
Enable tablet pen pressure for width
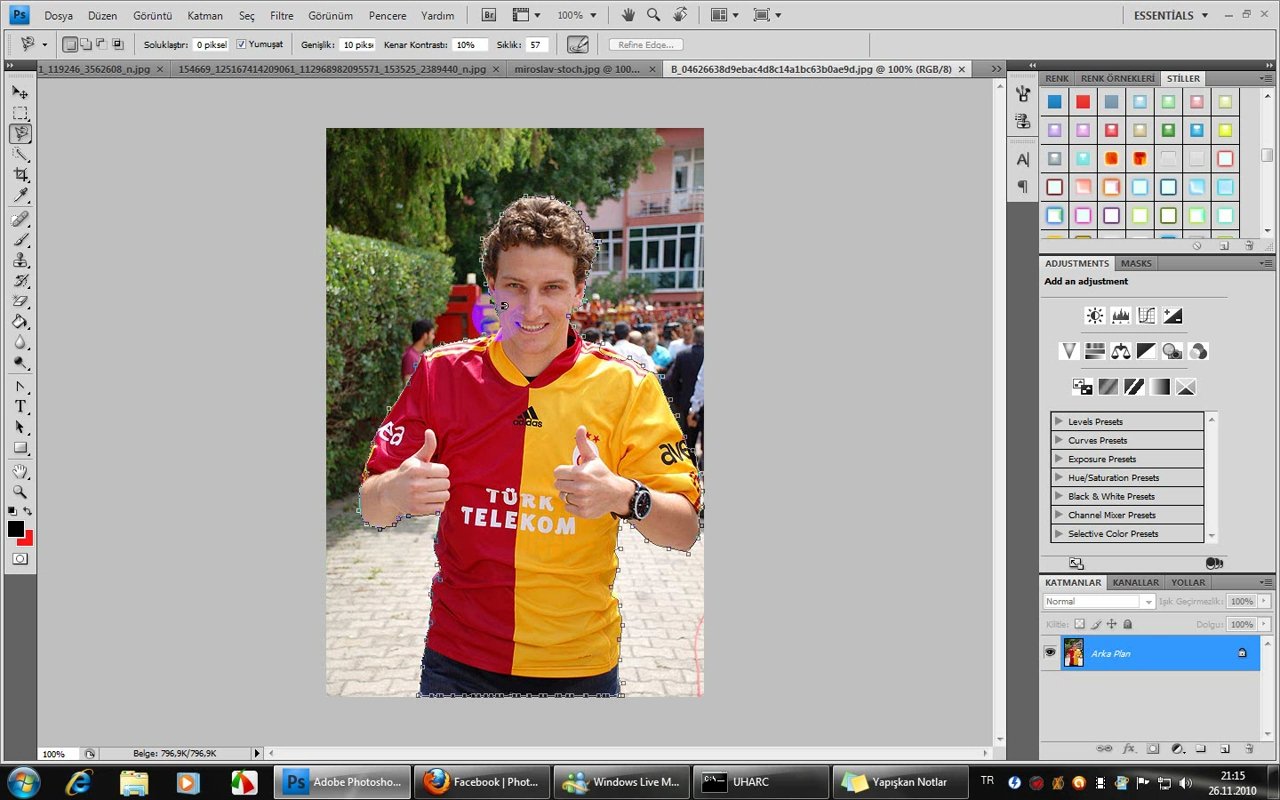[x=577, y=44]
